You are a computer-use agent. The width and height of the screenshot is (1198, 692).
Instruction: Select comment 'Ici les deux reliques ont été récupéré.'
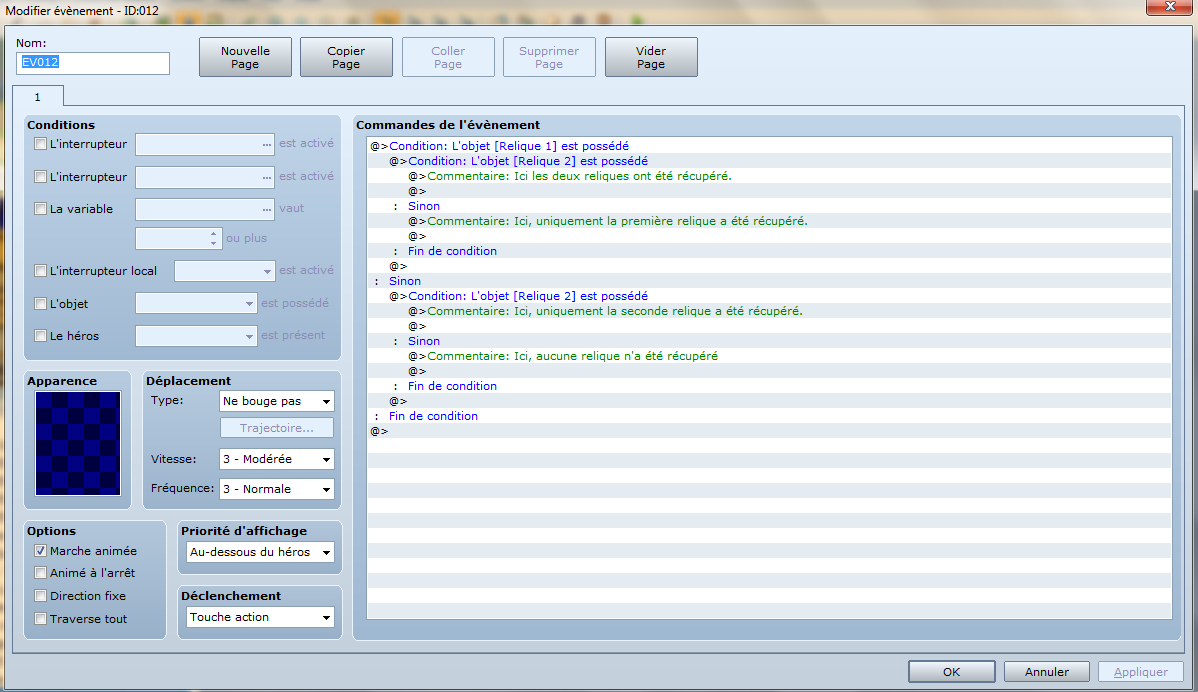click(x=769, y=176)
